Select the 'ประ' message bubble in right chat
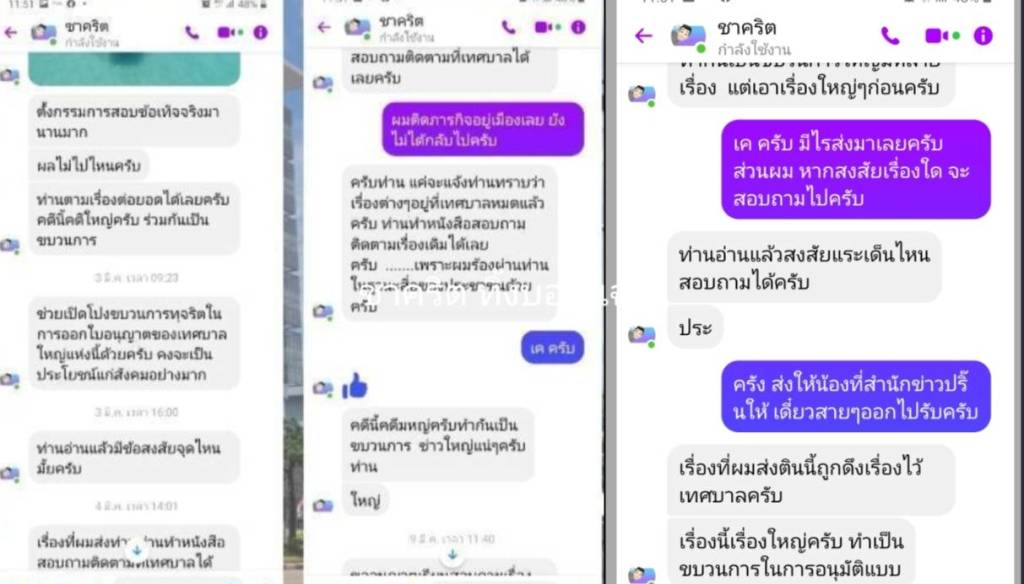This screenshot has height=584, width=1024. tap(696, 327)
